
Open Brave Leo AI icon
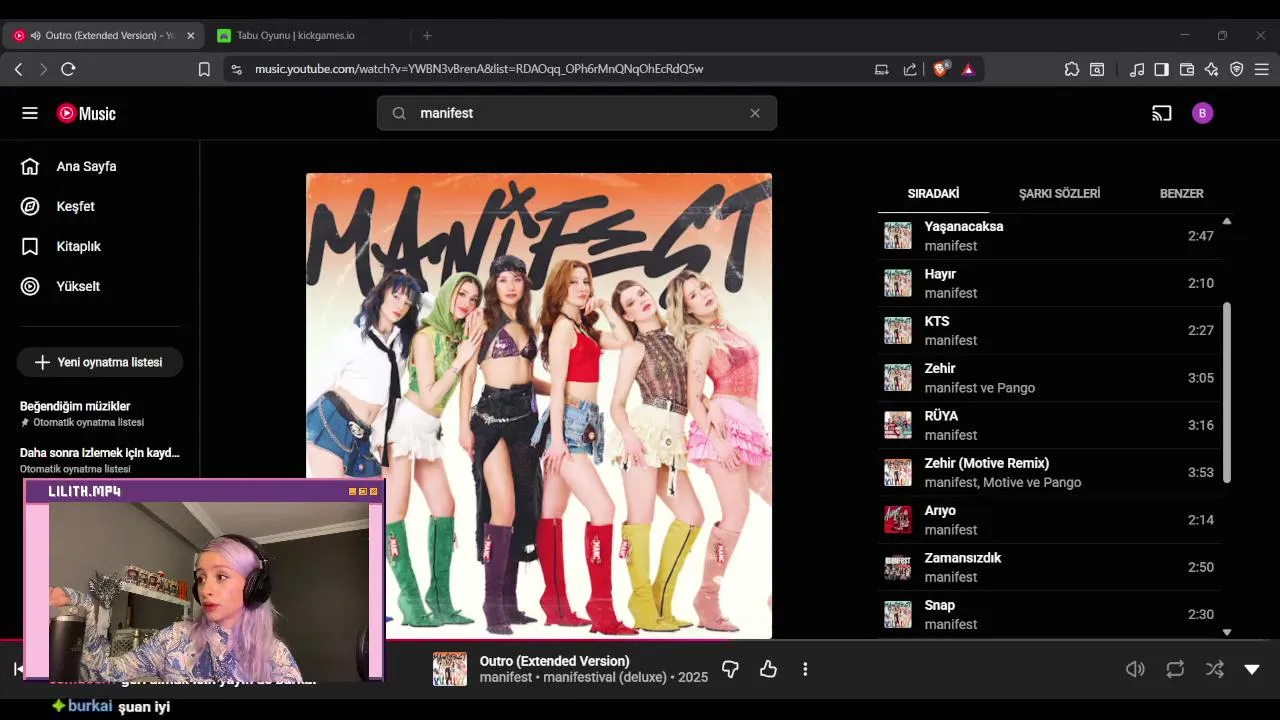pyautogui.click(x=1212, y=69)
